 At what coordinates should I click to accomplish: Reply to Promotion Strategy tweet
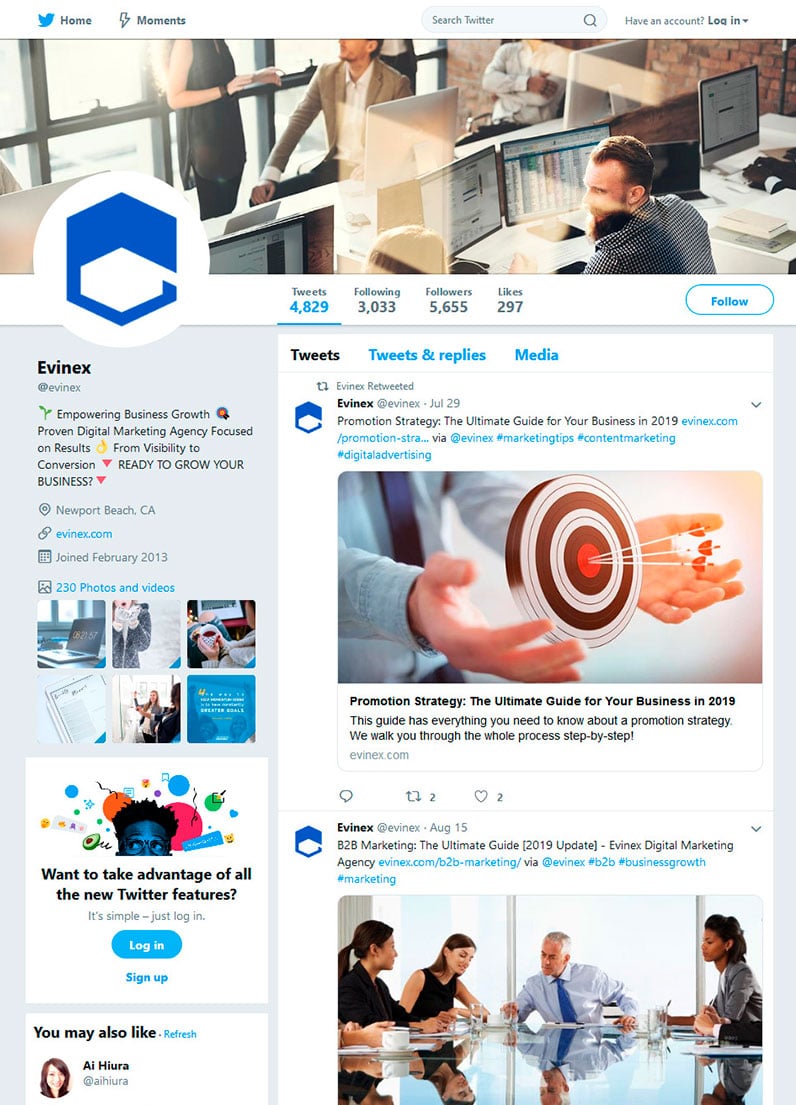click(x=346, y=796)
